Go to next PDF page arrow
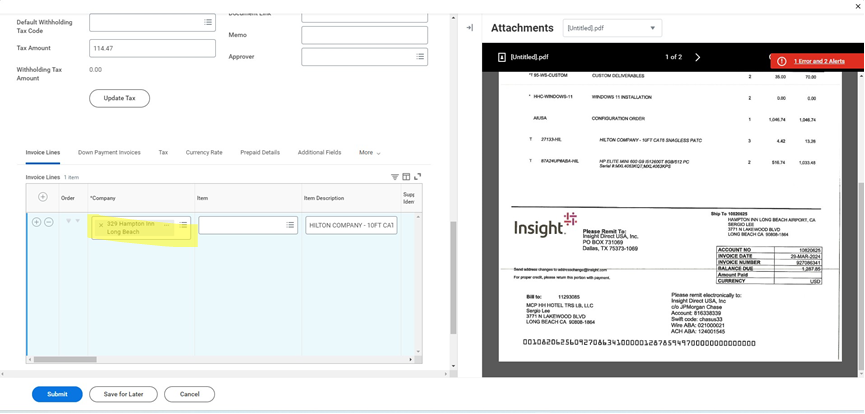 click(697, 57)
